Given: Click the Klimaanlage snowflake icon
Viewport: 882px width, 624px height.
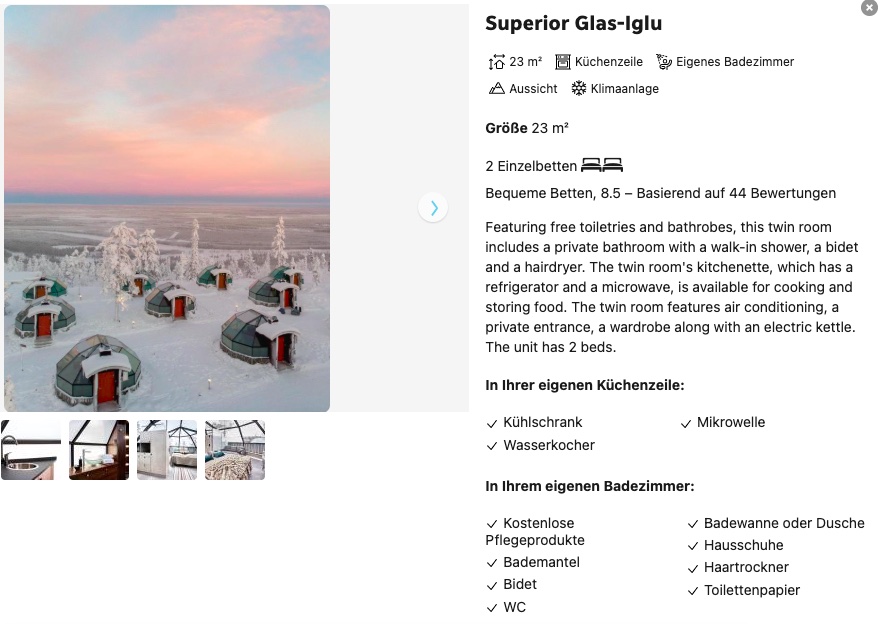Looking at the screenshot, I should click(578, 88).
